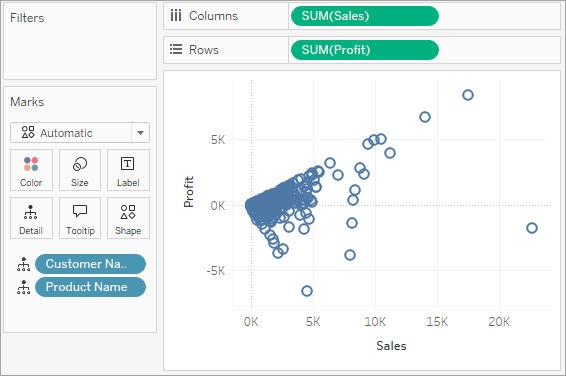Click the Profit axis title
Image resolution: width=566 pixels, height=376 pixels.
pyautogui.click(x=188, y=192)
